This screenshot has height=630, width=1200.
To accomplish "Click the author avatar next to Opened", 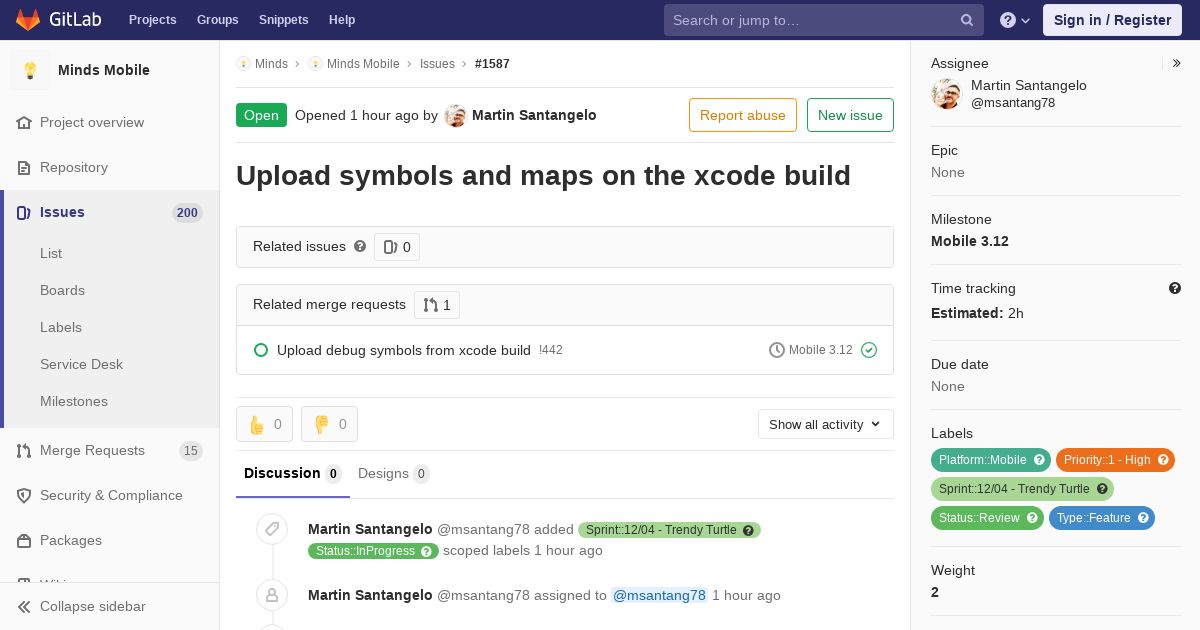I will tap(455, 116).
